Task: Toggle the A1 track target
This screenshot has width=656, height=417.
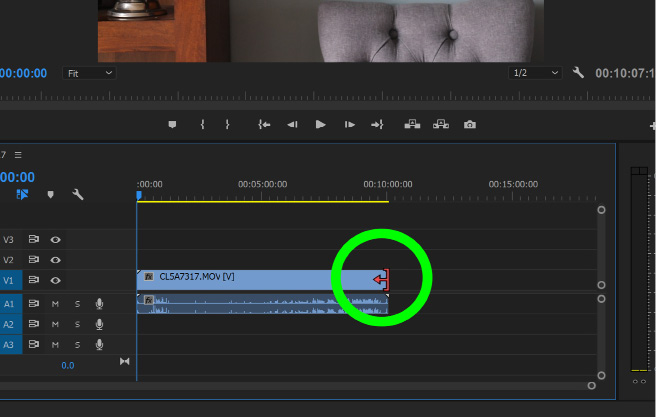Action: coord(10,304)
